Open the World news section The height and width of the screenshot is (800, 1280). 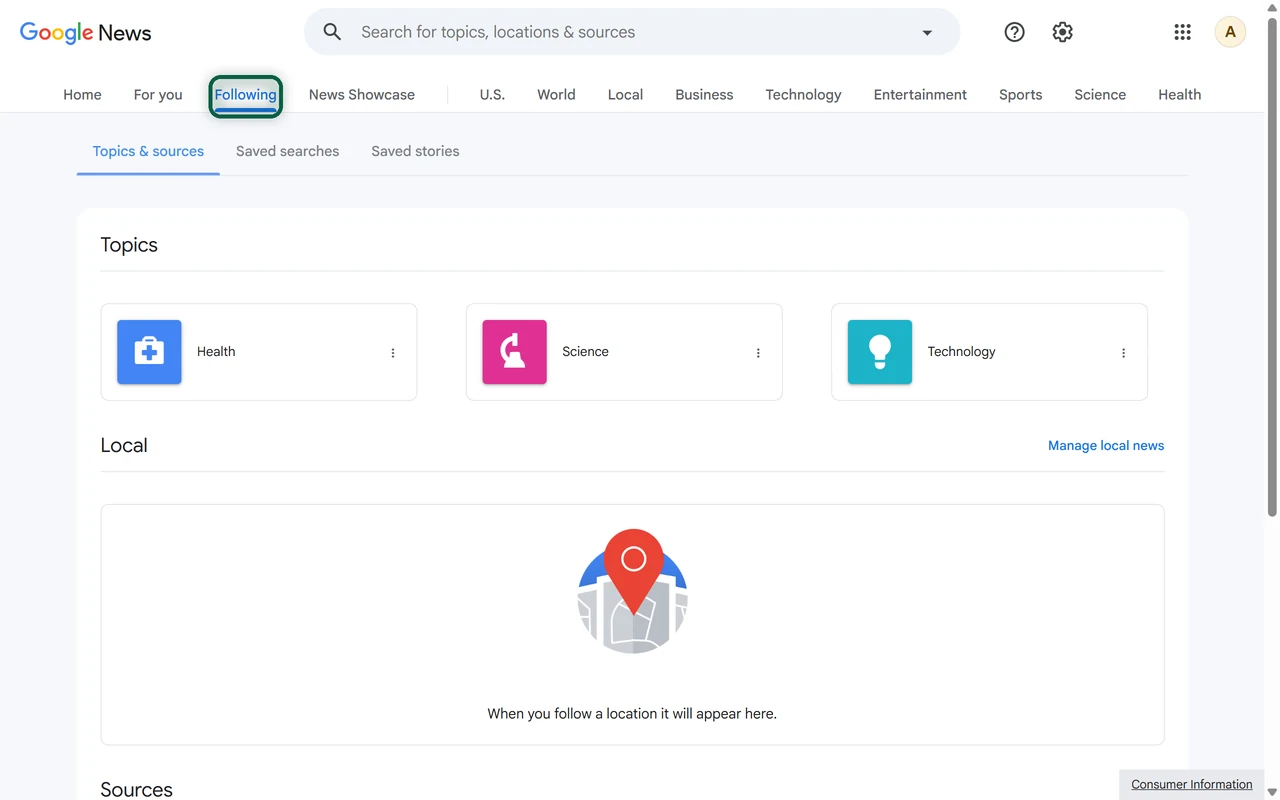point(556,95)
